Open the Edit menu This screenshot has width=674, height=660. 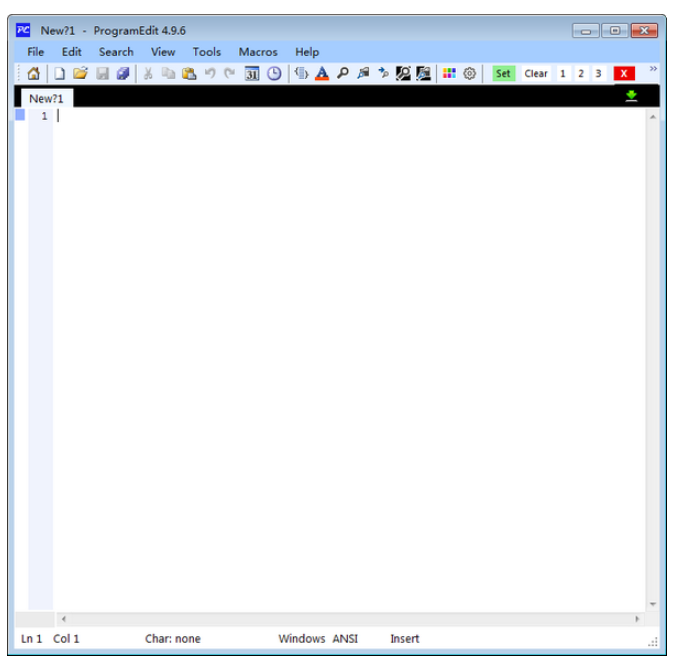click(x=71, y=52)
